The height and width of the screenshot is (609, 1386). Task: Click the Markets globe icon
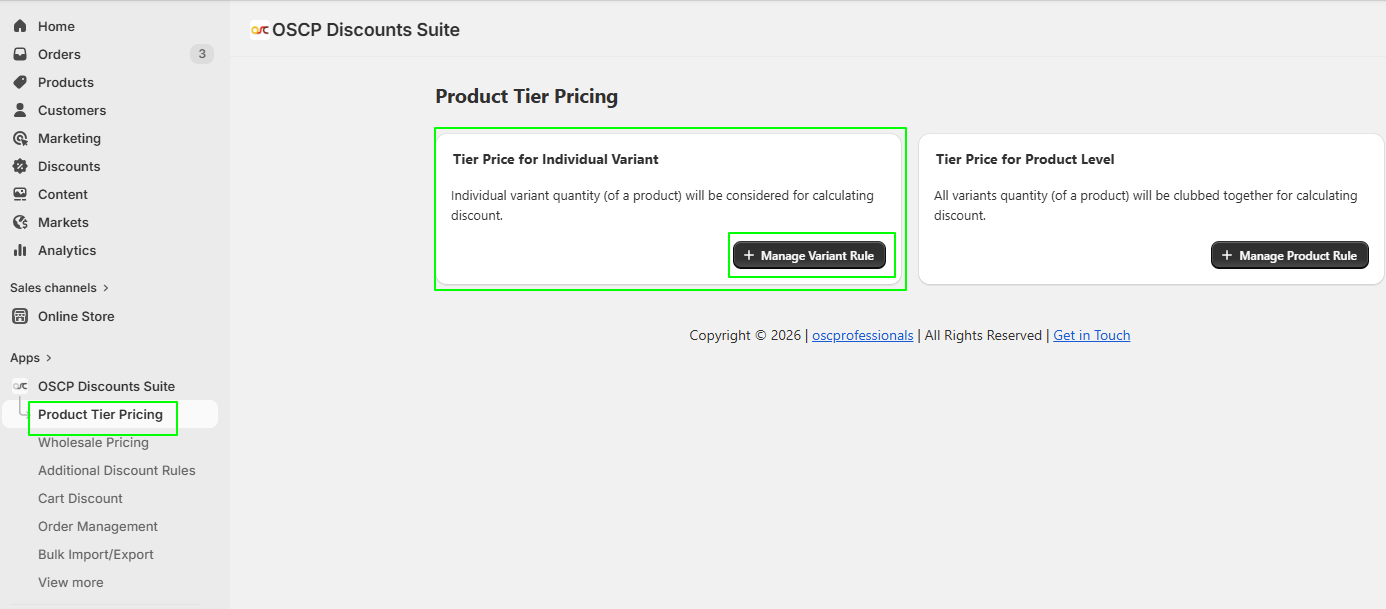(20, 222)
